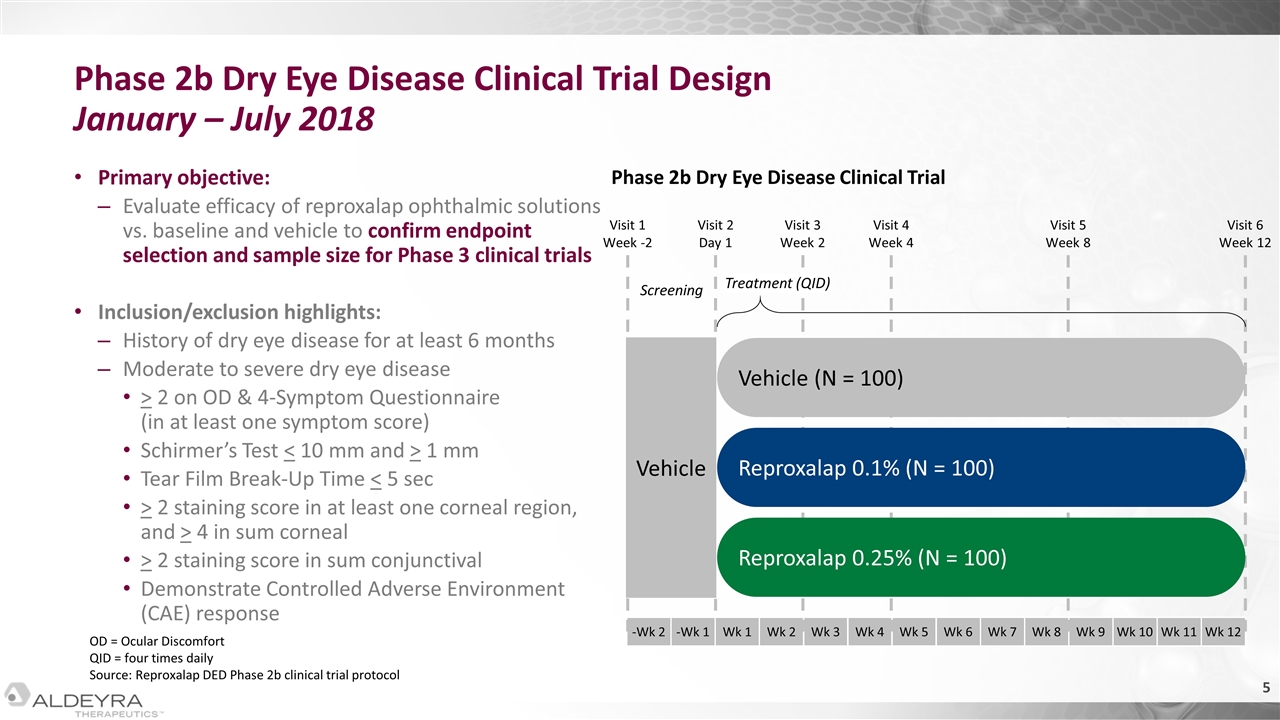Select the 'Visit 1 Week -2' label
The height and width of the screenshot is (720, 1280).
pos(628,234)
